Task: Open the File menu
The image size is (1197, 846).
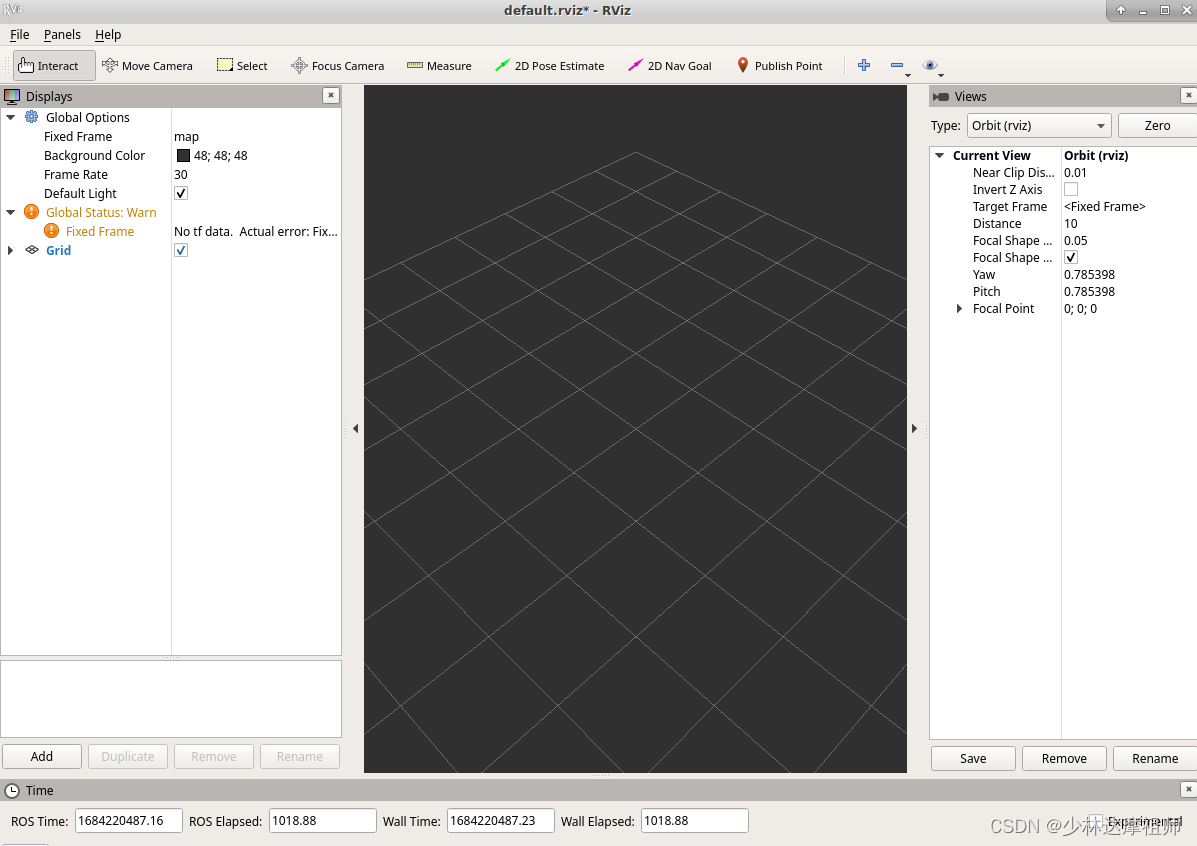Action: (20, 34)
